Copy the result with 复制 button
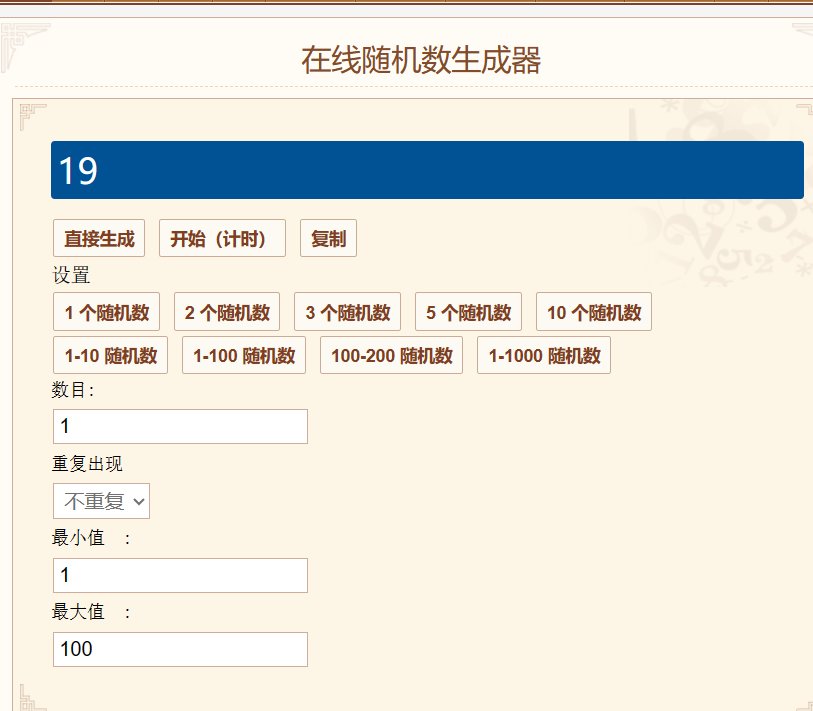813x711 pixels. (x=328, y=238)
